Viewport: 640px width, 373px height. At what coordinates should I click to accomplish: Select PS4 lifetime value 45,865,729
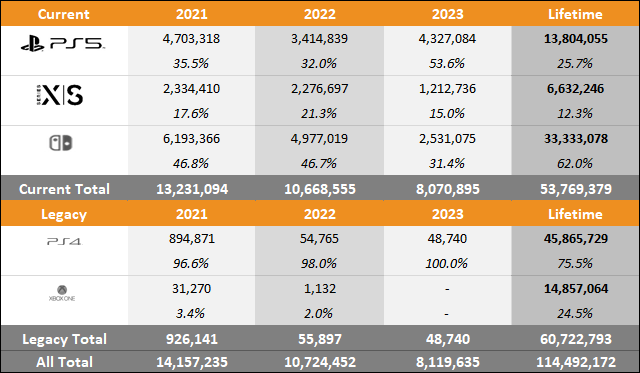(x=576, y=238)
